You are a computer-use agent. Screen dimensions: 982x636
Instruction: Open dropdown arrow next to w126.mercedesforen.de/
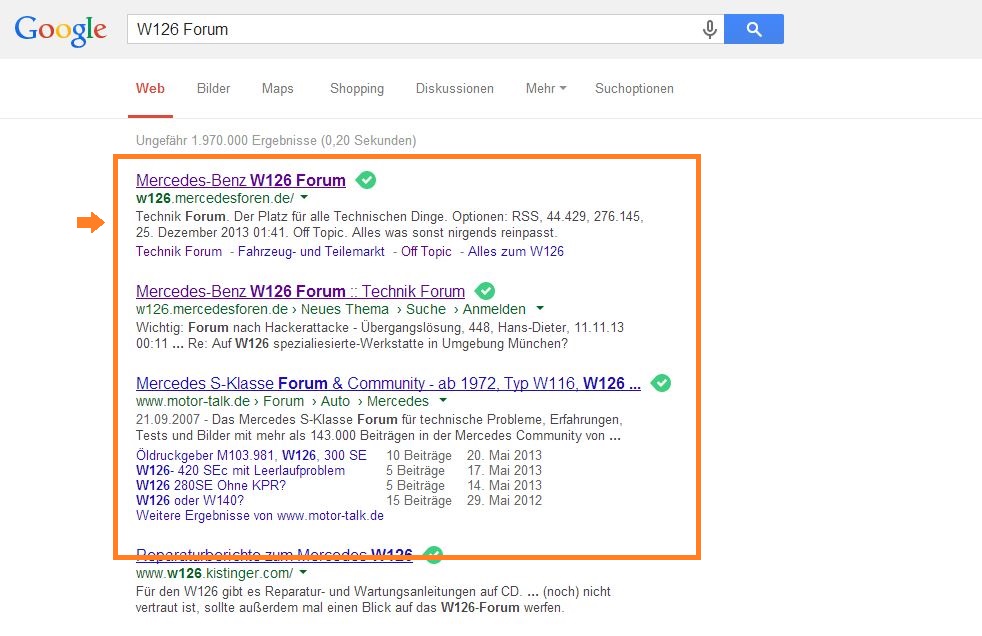[x=304, y=197]
